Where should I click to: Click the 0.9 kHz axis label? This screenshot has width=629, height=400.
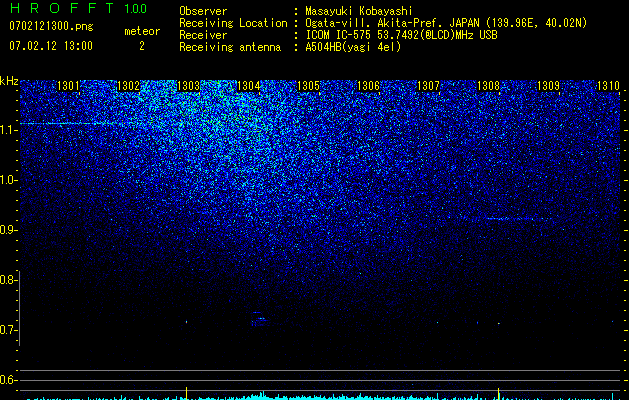(7, 230)
